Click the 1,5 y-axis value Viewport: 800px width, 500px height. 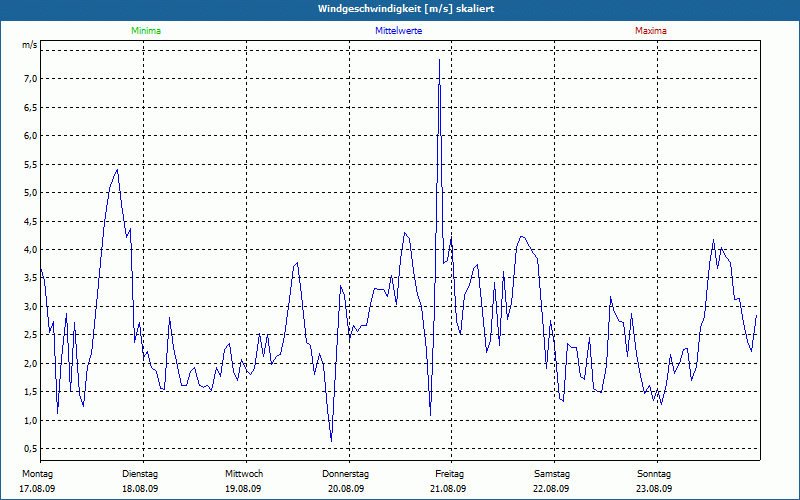30,392
